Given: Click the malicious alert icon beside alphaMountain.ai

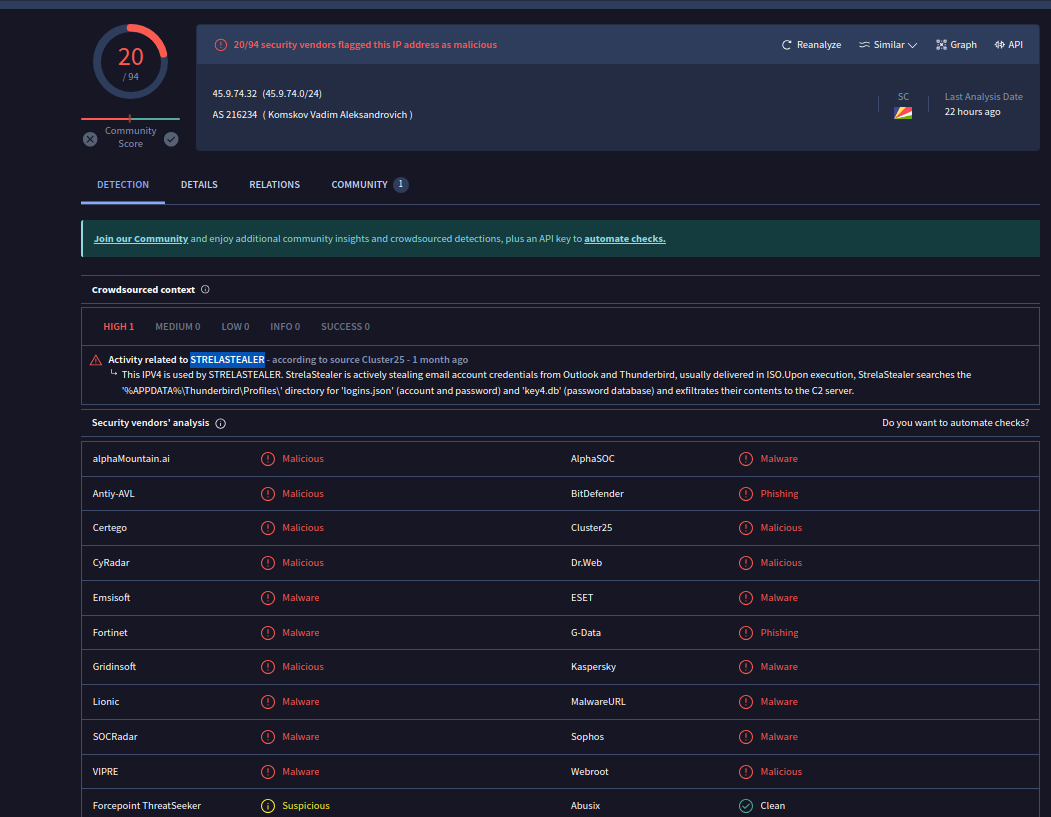Looking at the screenshot, I should (x=268, y=459).
